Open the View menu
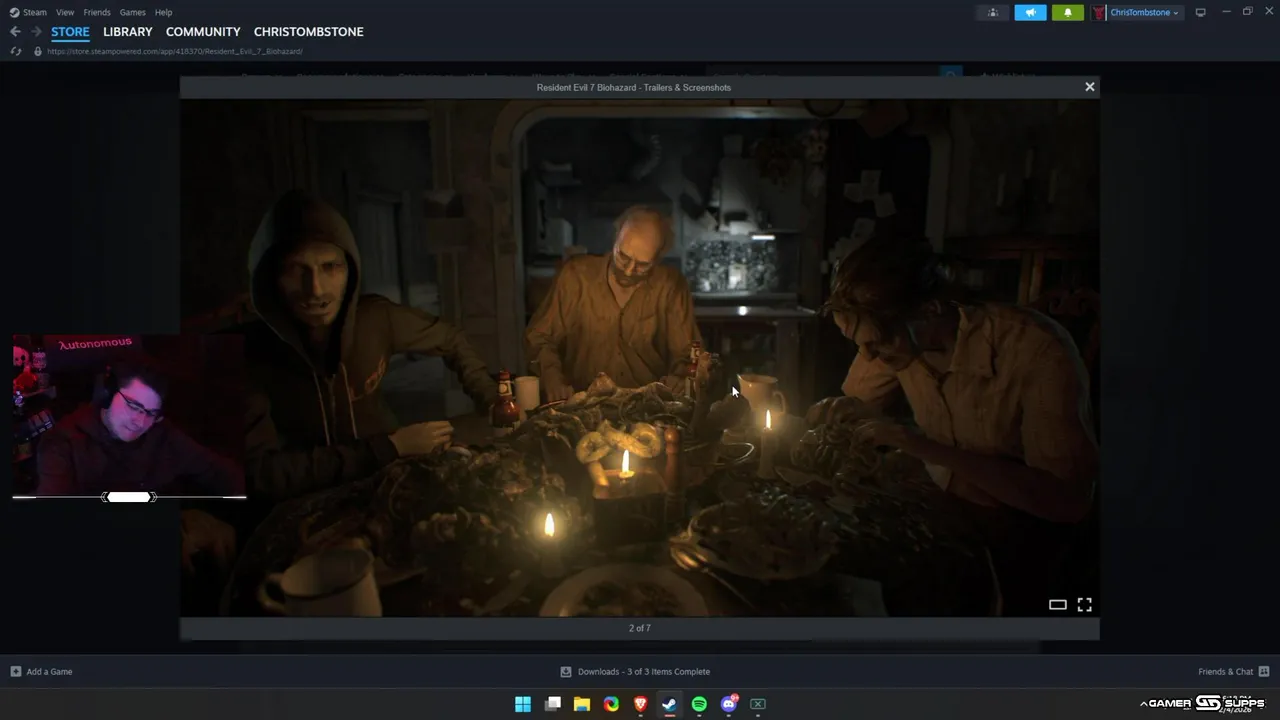This screenshot has height=720, width=1280. coord(65,12)
